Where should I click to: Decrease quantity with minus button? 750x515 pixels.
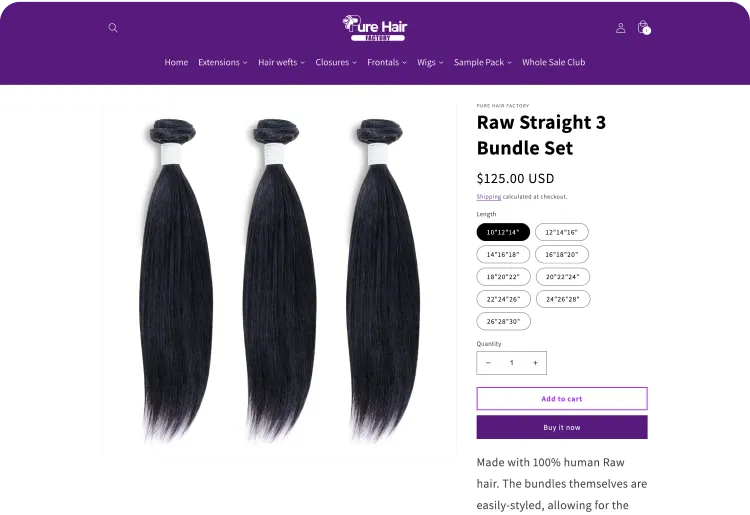coord(488,363)
